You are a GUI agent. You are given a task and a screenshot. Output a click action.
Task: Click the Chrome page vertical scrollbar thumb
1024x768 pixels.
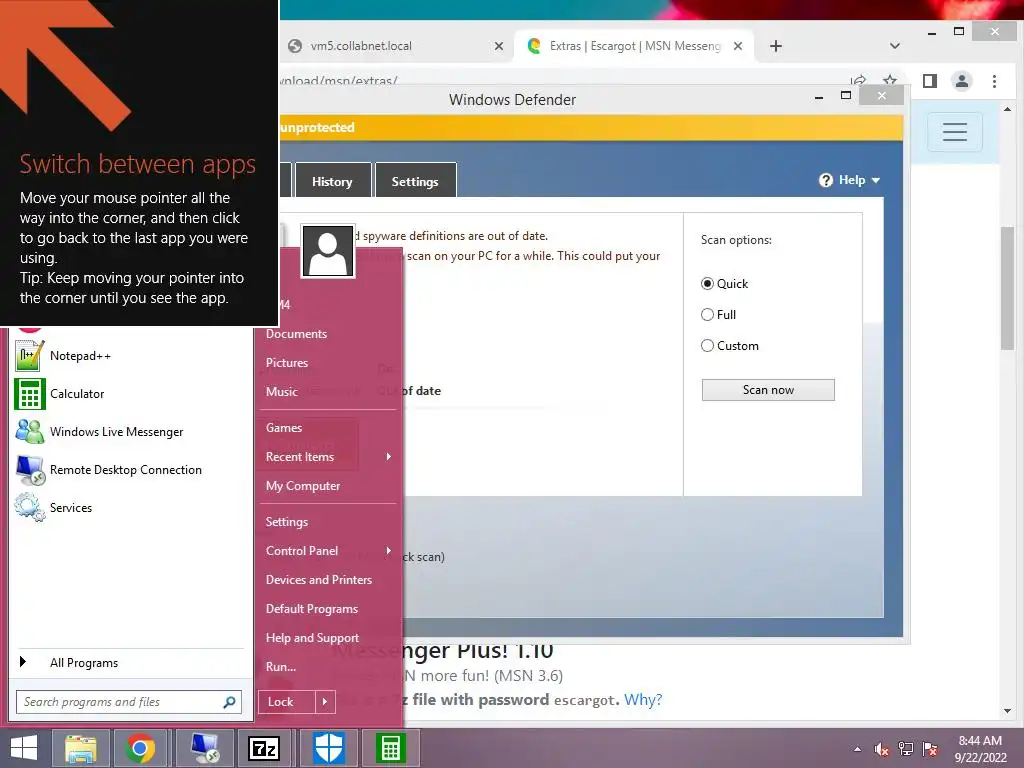point(1007,289)
